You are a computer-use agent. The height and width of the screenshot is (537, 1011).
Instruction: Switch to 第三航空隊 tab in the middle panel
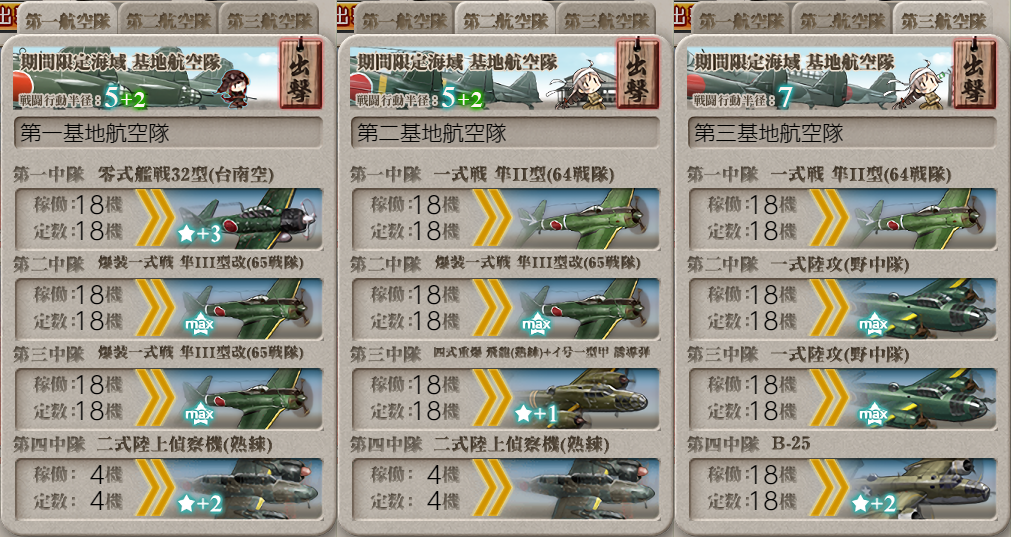point(605,20)
